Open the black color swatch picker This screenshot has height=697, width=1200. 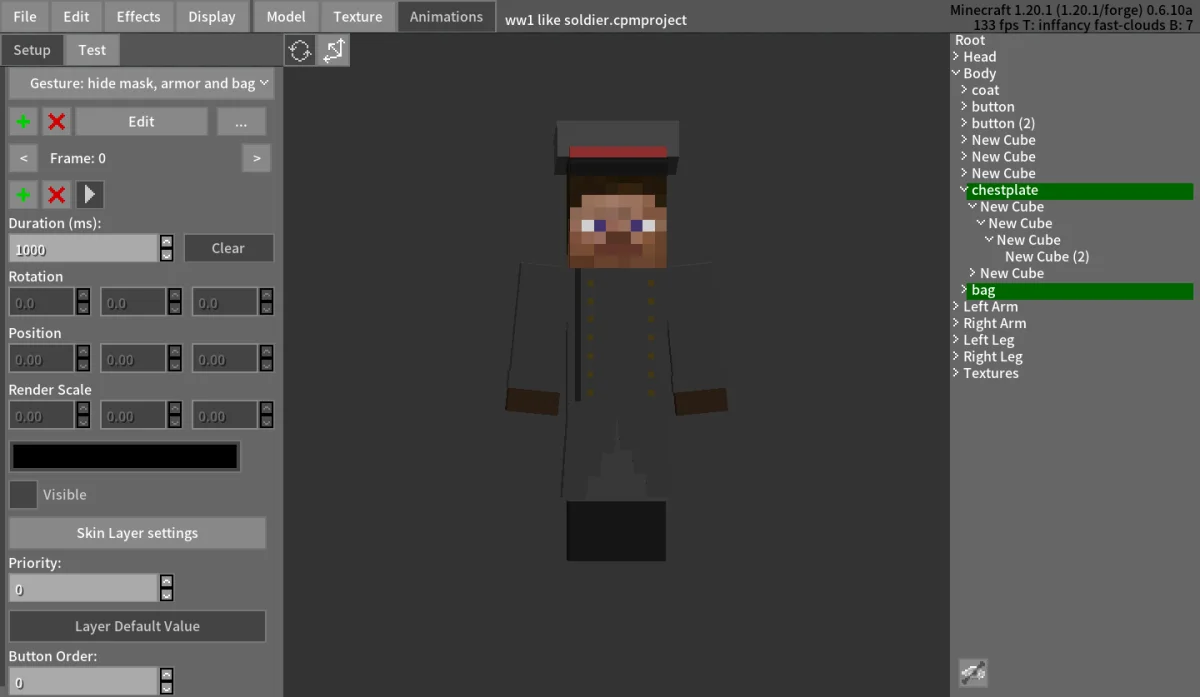[x=125, y=457]
